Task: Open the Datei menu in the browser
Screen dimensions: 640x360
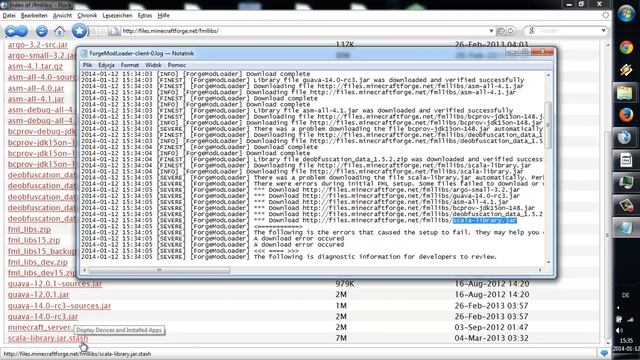Action: 9,15
